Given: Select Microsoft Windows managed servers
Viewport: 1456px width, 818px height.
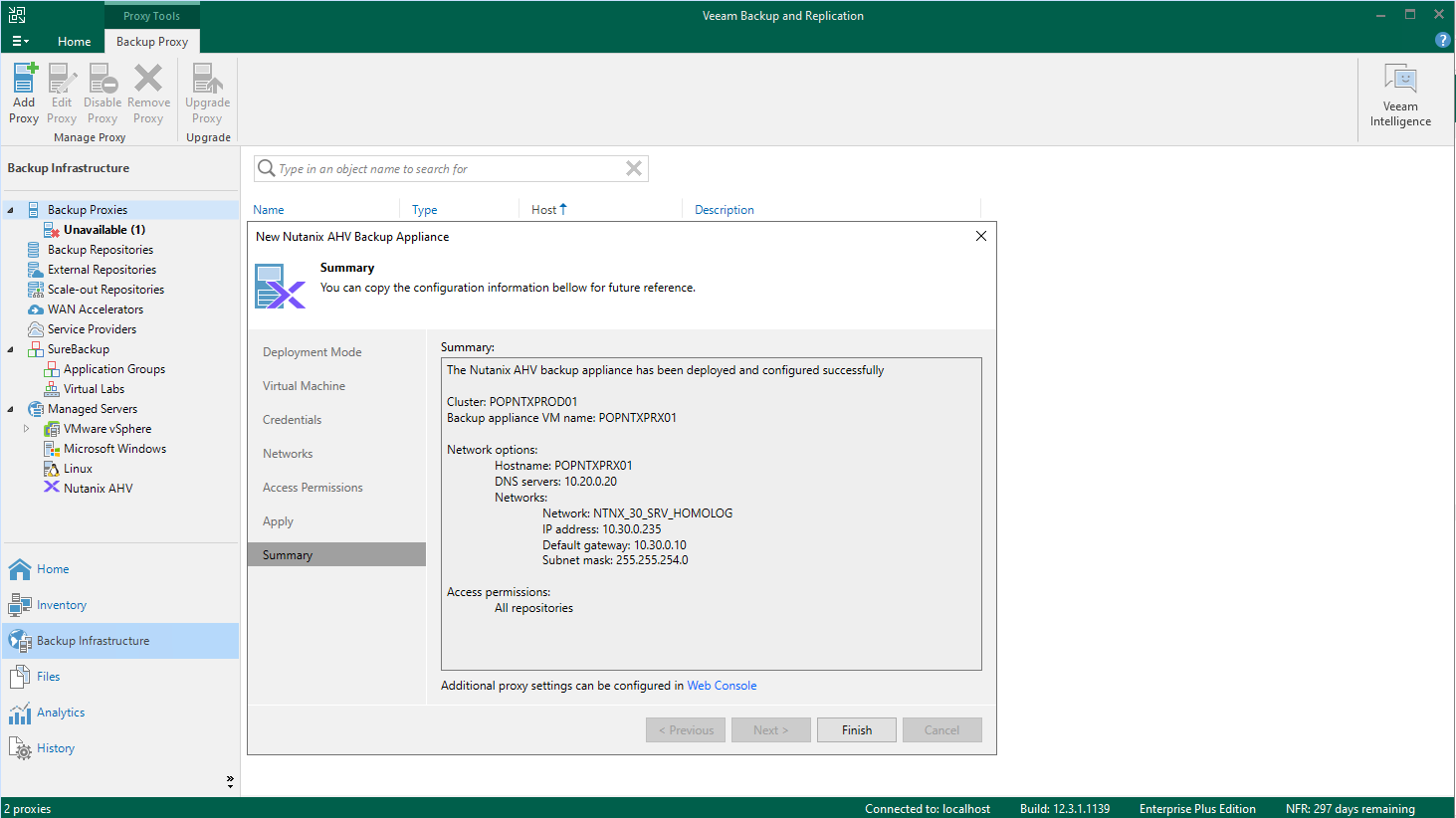Looking at the screenshot, I should [114, 449].
